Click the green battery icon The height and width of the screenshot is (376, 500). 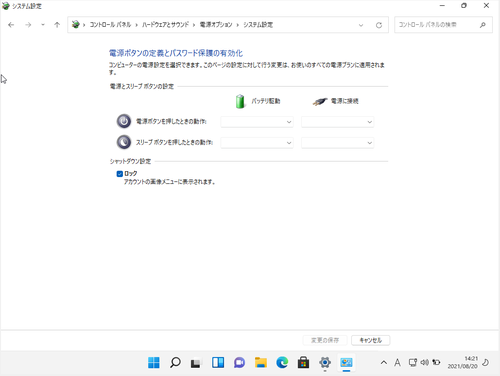coord(240,101)
